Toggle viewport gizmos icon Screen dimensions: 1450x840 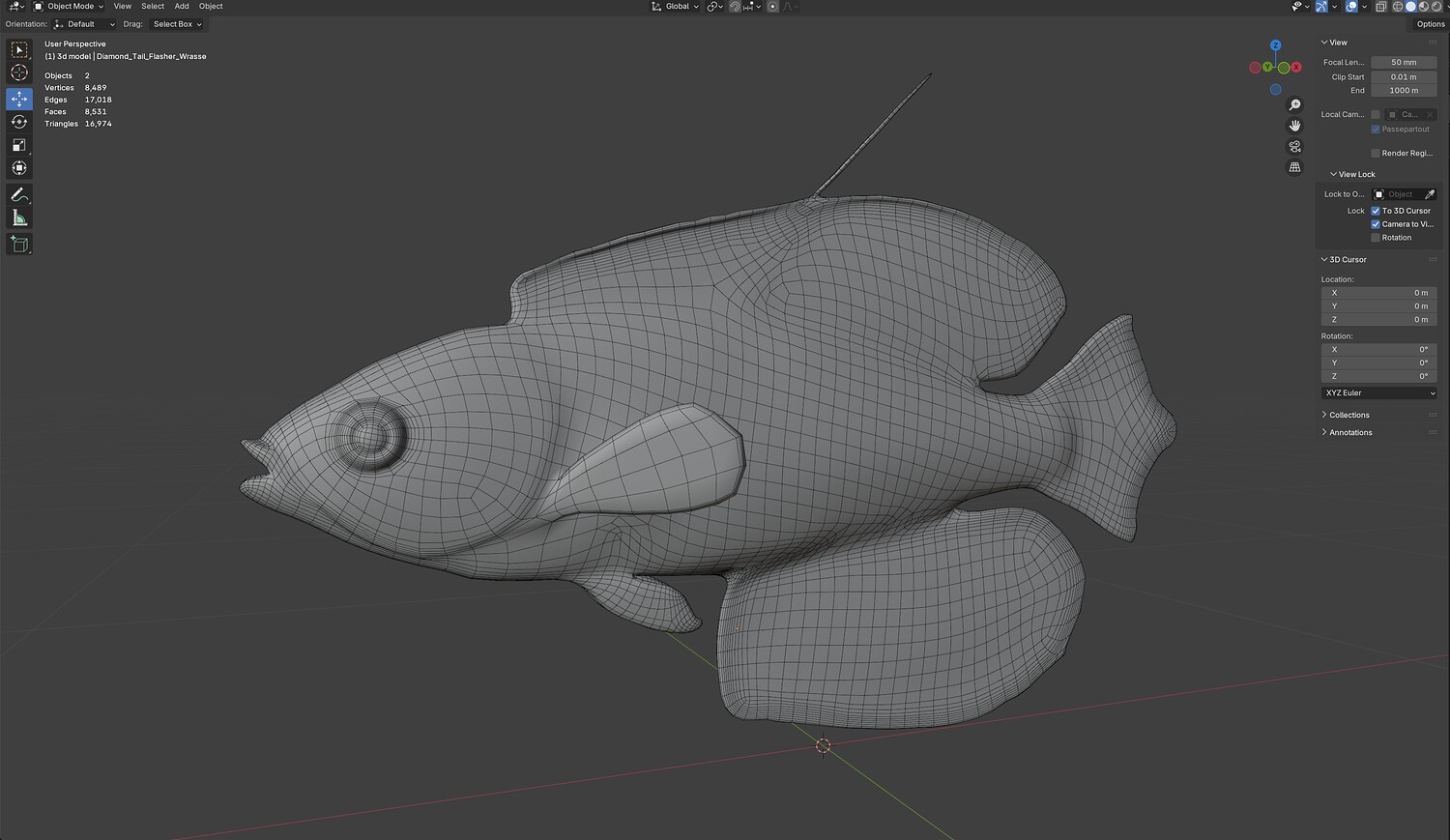pyautogui.click(x=1321, y=7)
